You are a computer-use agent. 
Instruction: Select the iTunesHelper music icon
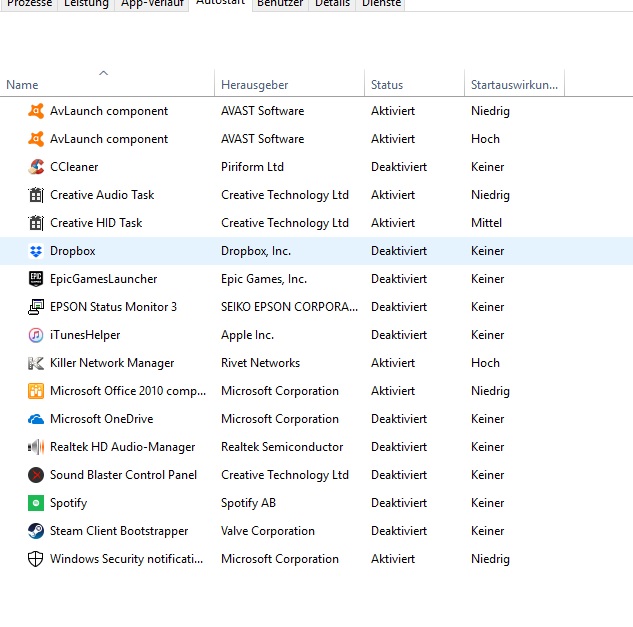click(x=36, y=335)
